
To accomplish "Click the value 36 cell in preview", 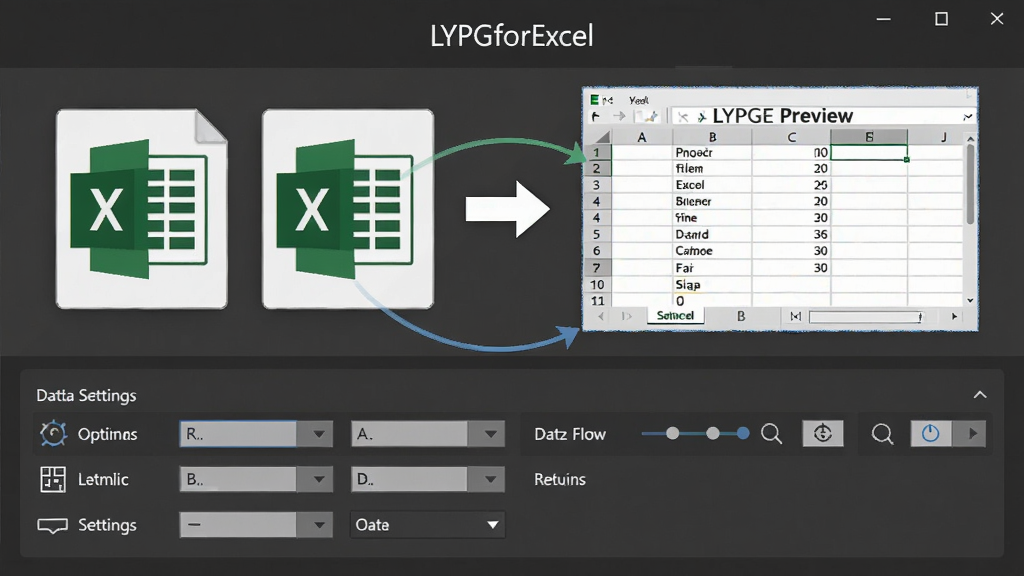I will coord(792,234).
